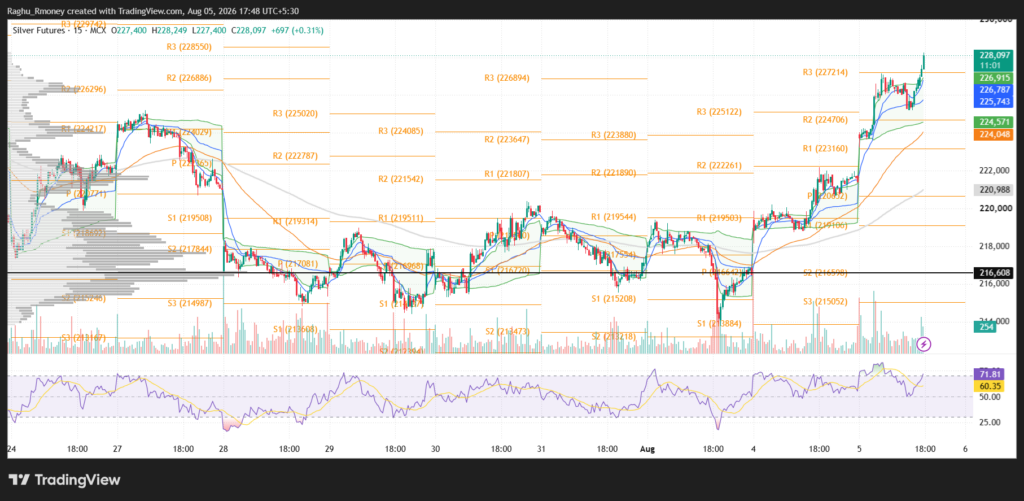Click the 27 date label on time axis

tap(118, 449)
